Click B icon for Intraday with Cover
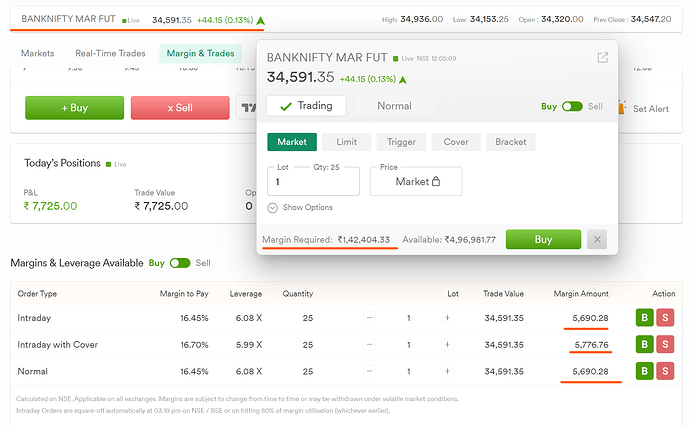The width and height of the screenshot is (690, 426). [645, 345]
